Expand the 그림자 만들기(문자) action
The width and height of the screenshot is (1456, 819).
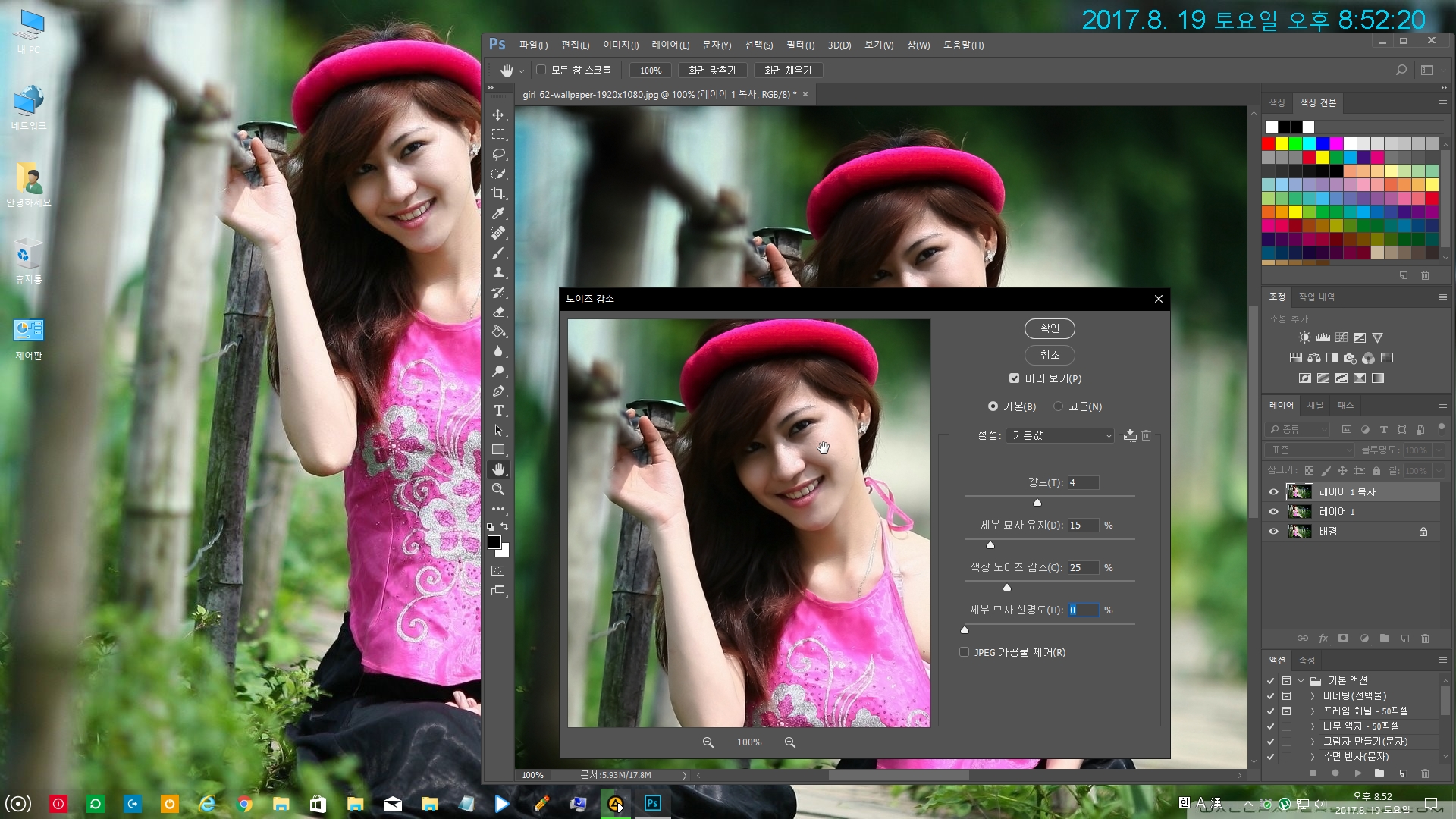(x=1313, y=741)
